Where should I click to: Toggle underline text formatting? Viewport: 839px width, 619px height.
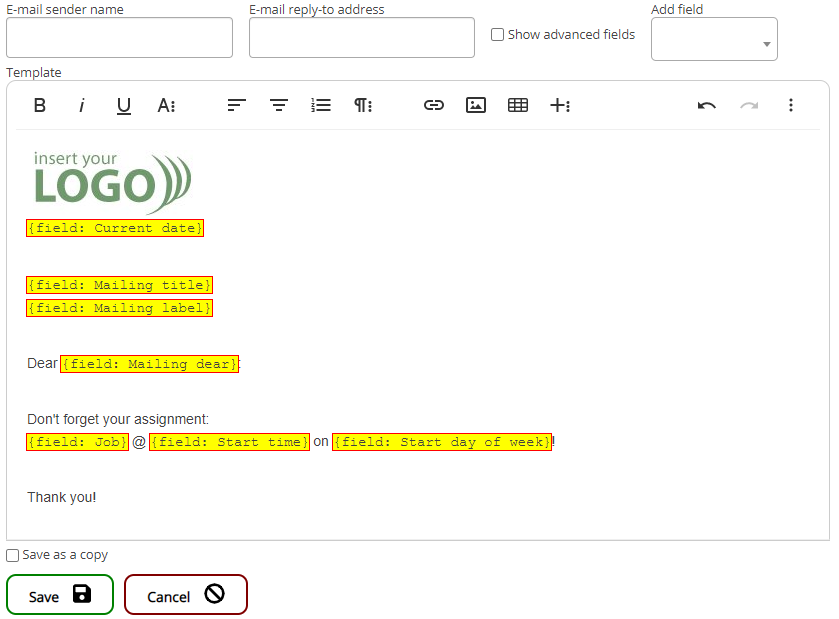coord(124,105)
